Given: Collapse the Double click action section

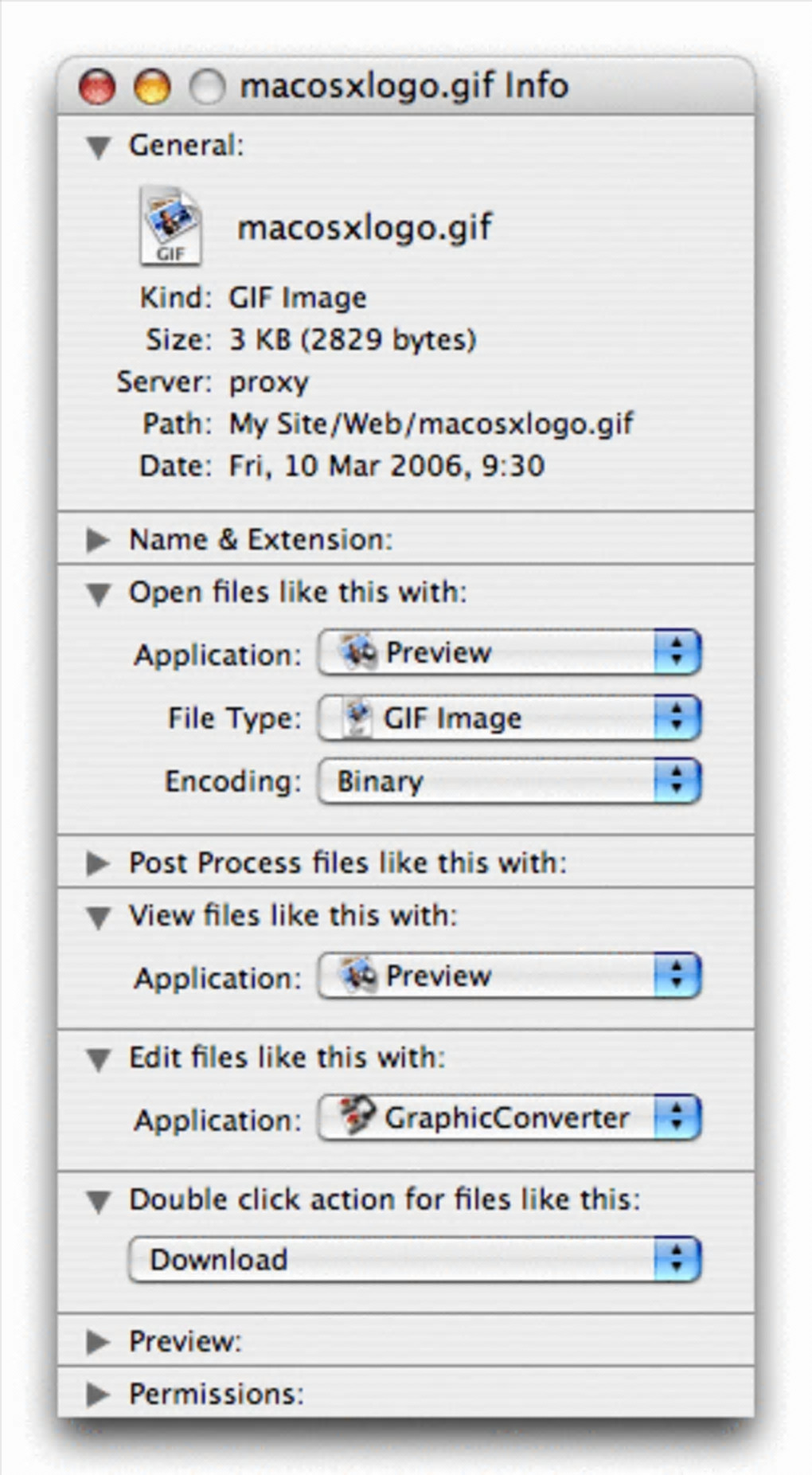Looking at the screenshot, I should 99,1201.
